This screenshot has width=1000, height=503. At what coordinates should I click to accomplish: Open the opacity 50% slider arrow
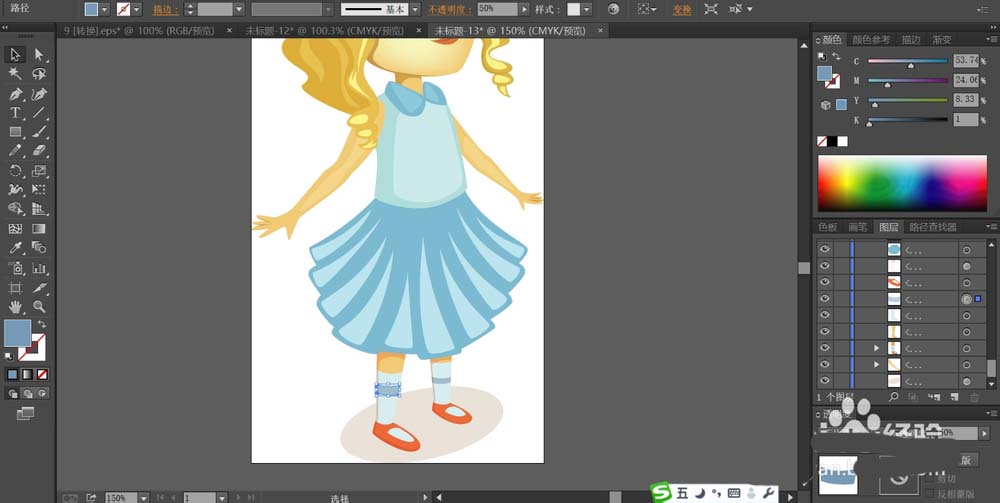[x=524, y=10]
